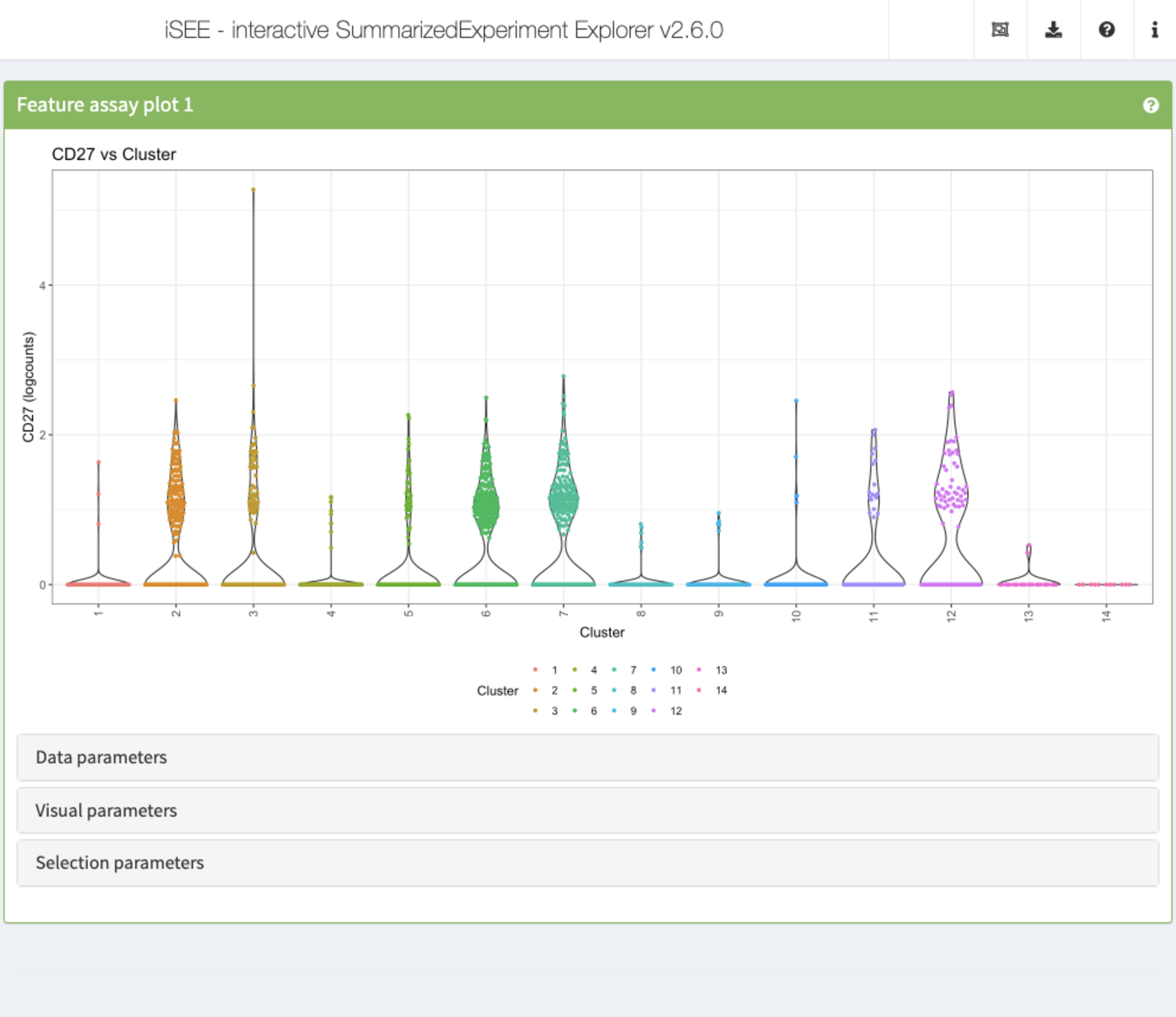Screen dimensions: 1176x1017
Task: Click the top outlier point in cluster 3
Action: tap(253, 190)
